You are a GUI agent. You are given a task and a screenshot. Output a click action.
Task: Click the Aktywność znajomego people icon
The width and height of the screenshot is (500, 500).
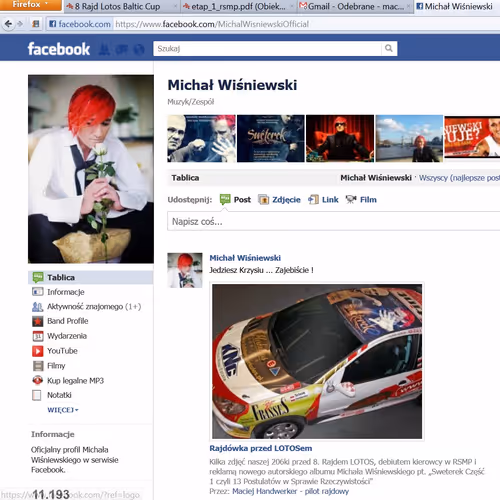coord(38,307)
